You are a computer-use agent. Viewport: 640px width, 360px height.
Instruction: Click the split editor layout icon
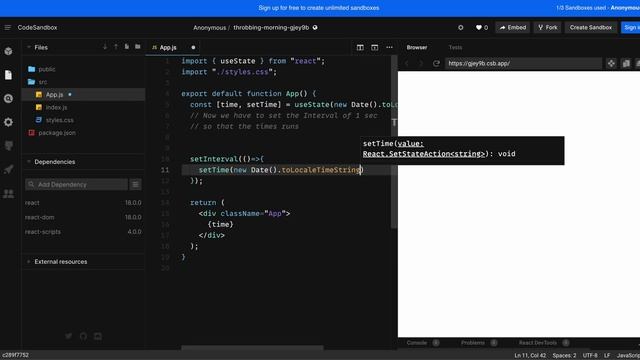pos(360,47)
